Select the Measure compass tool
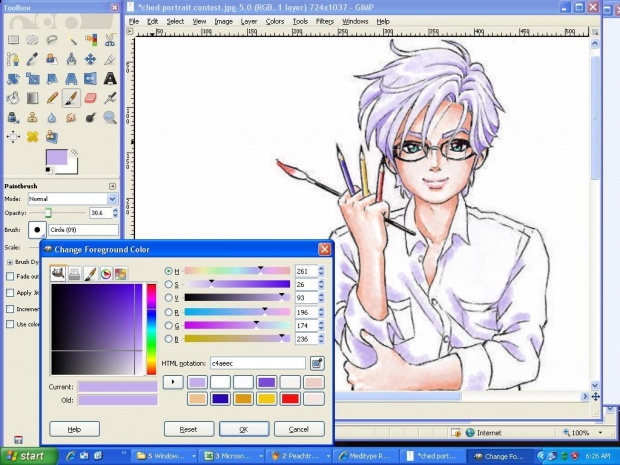The height and width of the screenshot is (465, 620). (71, 59)
